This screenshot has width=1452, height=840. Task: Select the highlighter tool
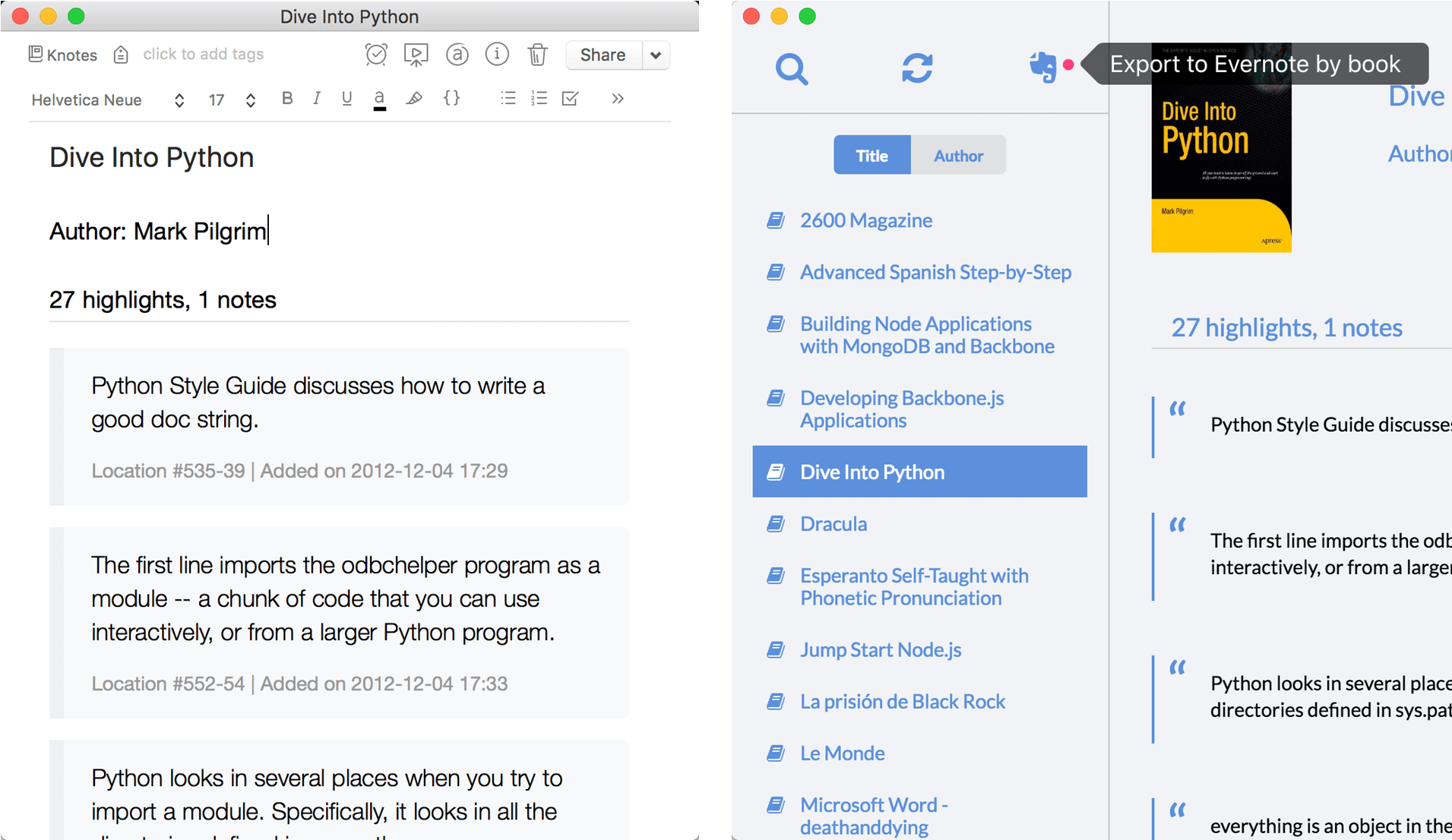tap(414, 99)
